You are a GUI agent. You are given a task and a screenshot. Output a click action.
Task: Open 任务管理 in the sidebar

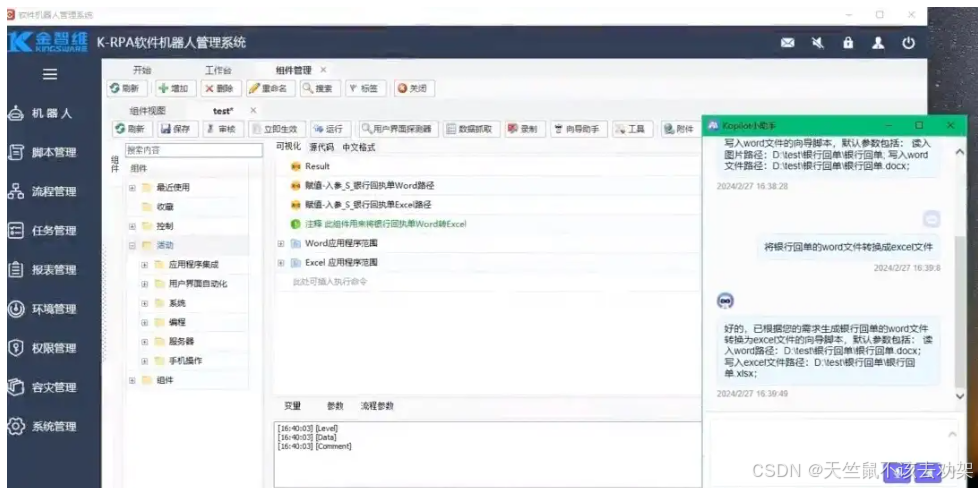pos(42,231)
